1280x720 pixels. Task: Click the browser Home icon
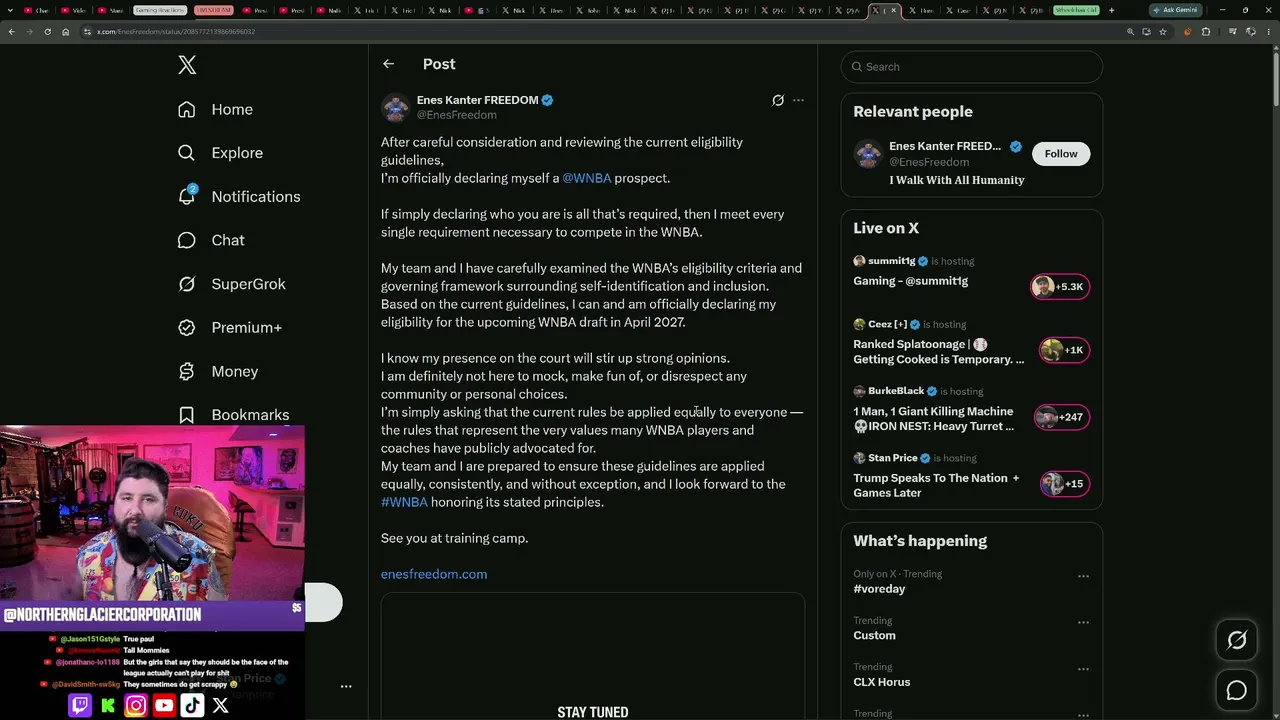[x=65, y=32]
